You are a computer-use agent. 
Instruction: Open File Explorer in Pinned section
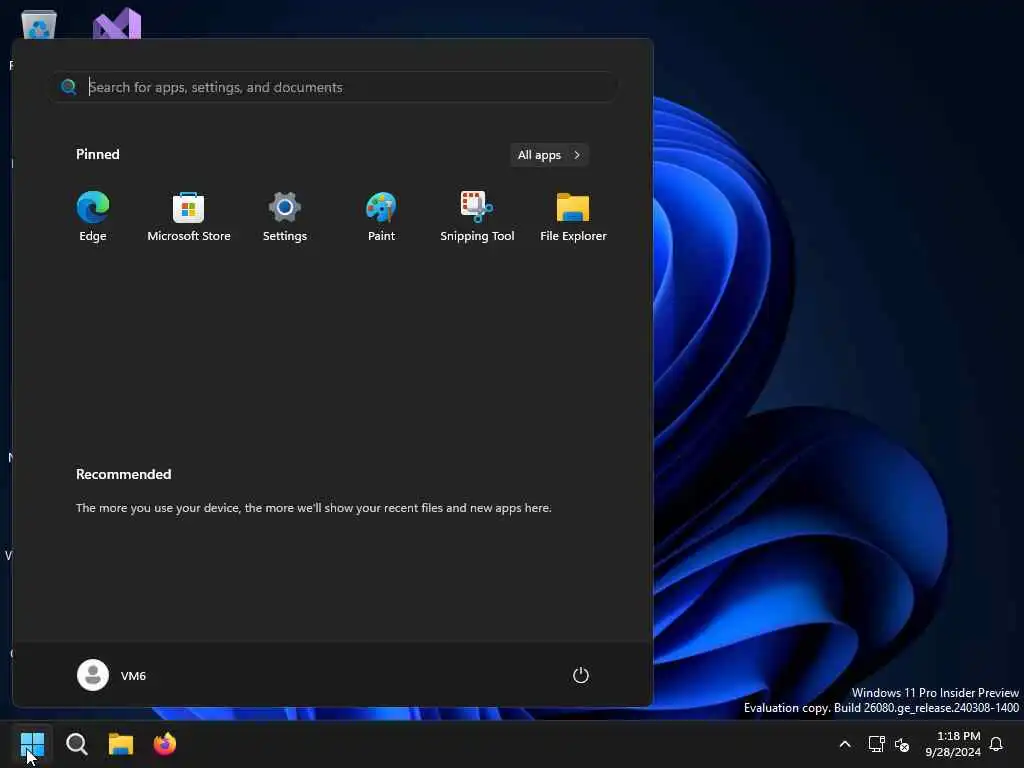(x=573, y=216)
